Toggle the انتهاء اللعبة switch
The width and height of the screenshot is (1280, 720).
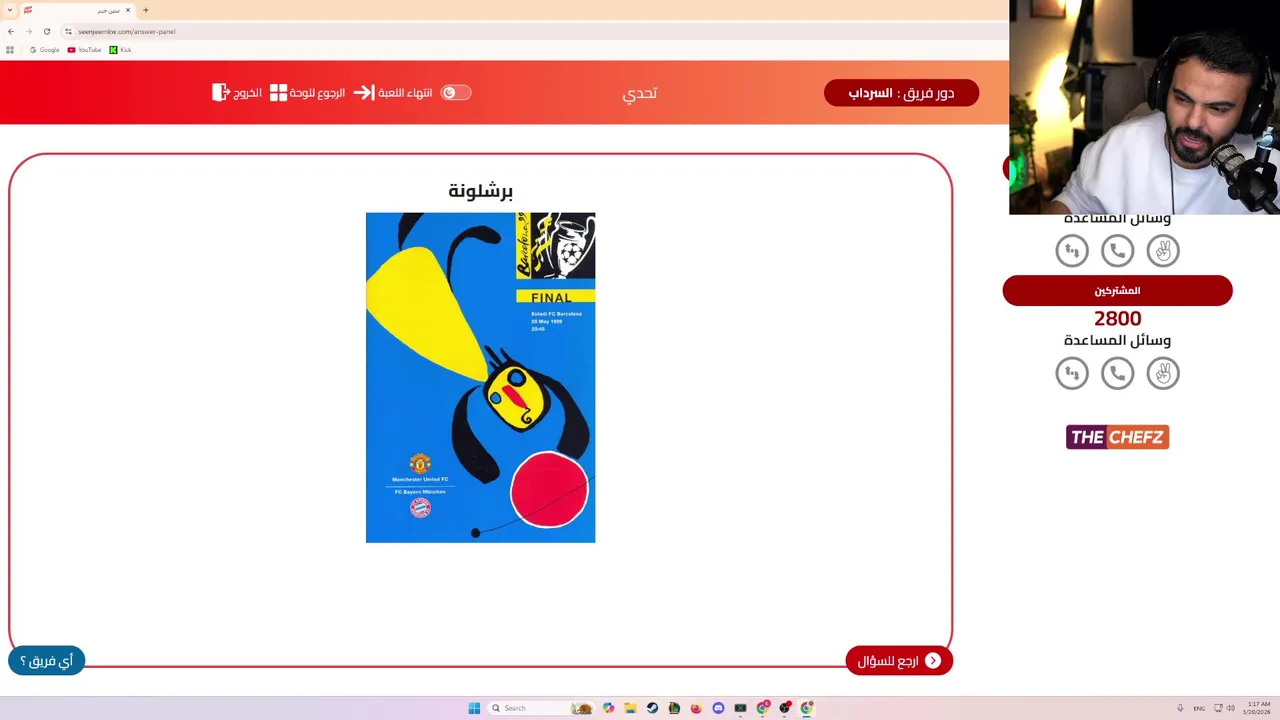456,92
